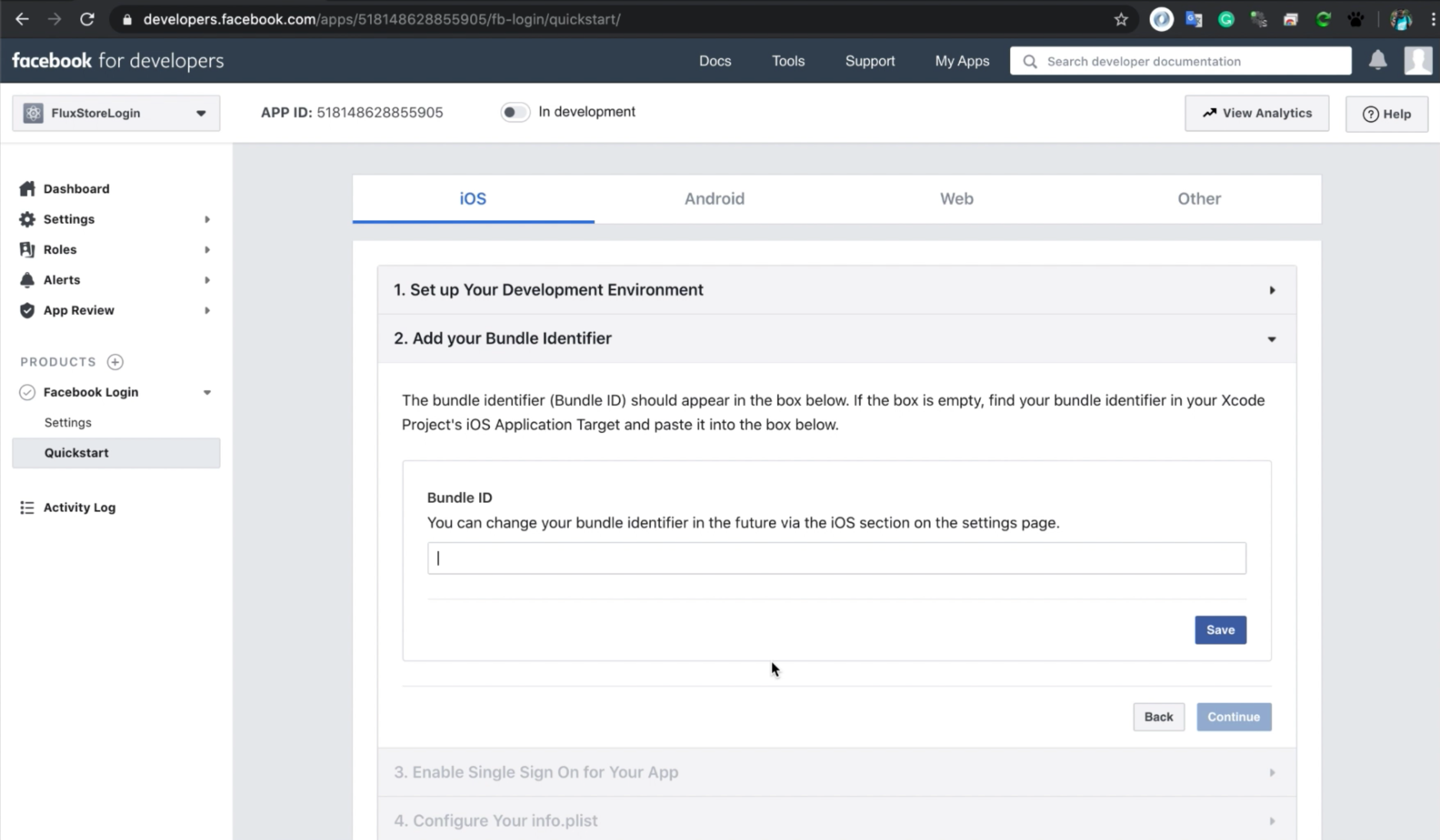Viewport: 1440px width, 840px height.
Task: Click the browser back arrow
Action: click(22, 20)
